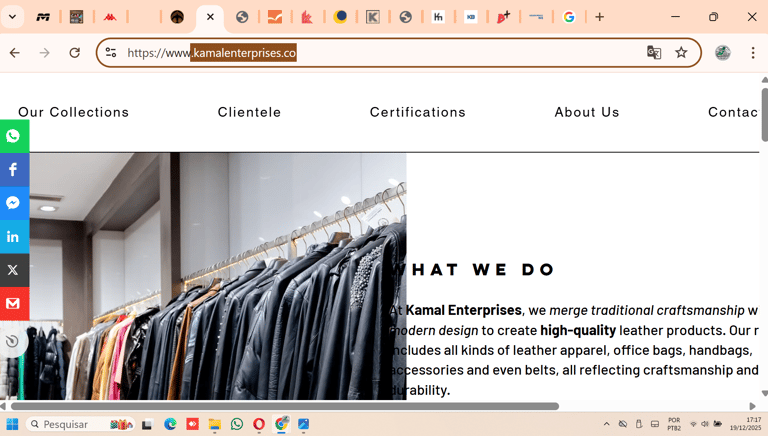Click the Messenger share icon

[14, 203]
